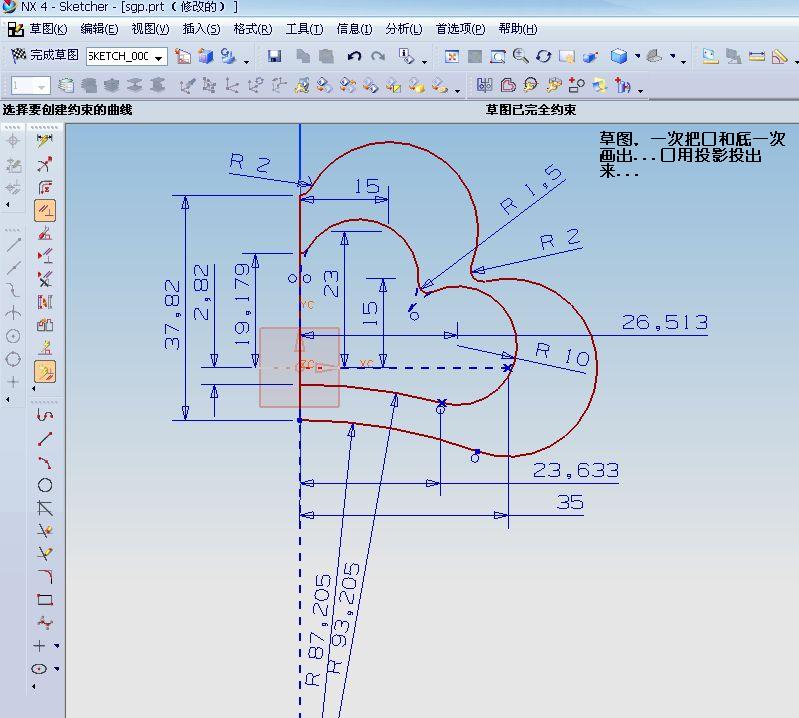Open the 插入(S) Insert menu
This screenshot has width=799, height=718.
201,29
